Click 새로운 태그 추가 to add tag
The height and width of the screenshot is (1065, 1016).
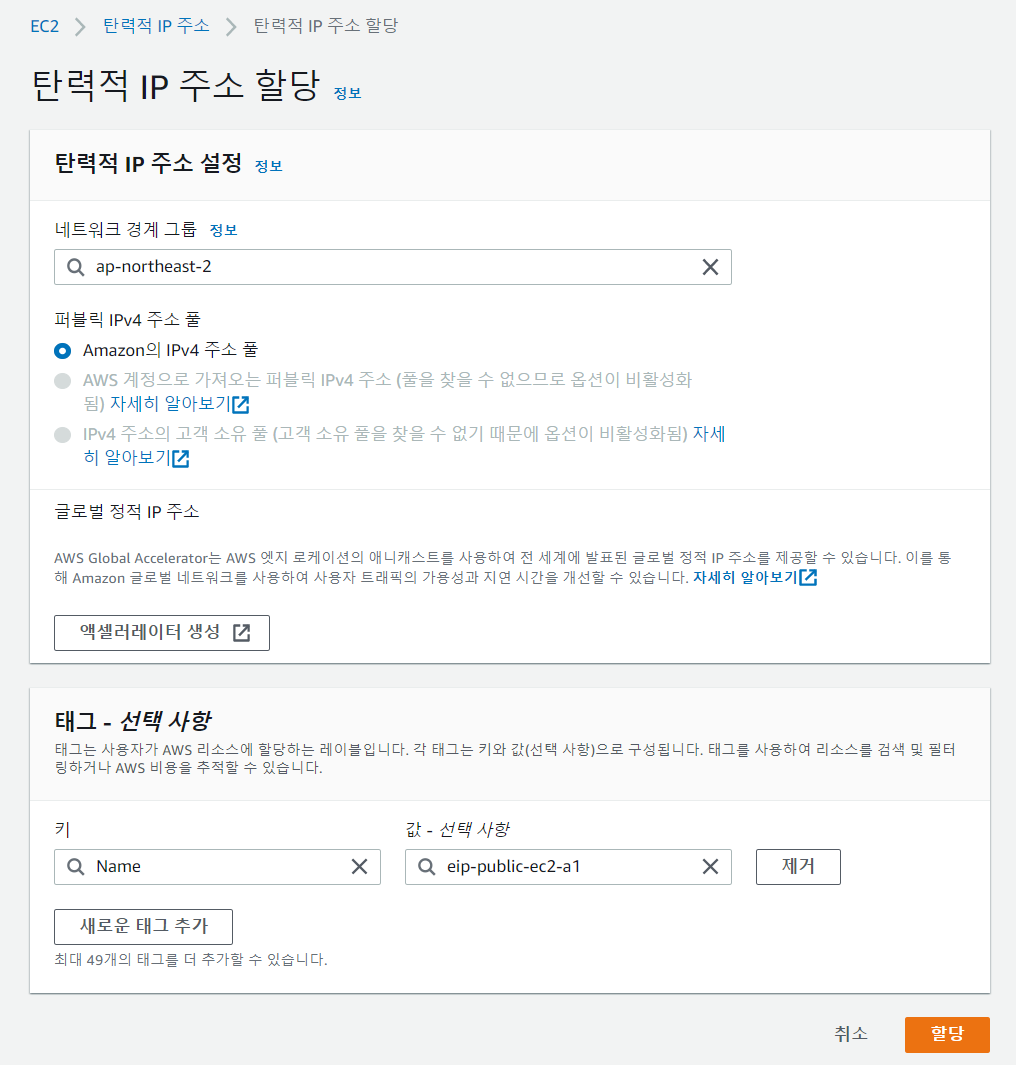coord(143,926)
